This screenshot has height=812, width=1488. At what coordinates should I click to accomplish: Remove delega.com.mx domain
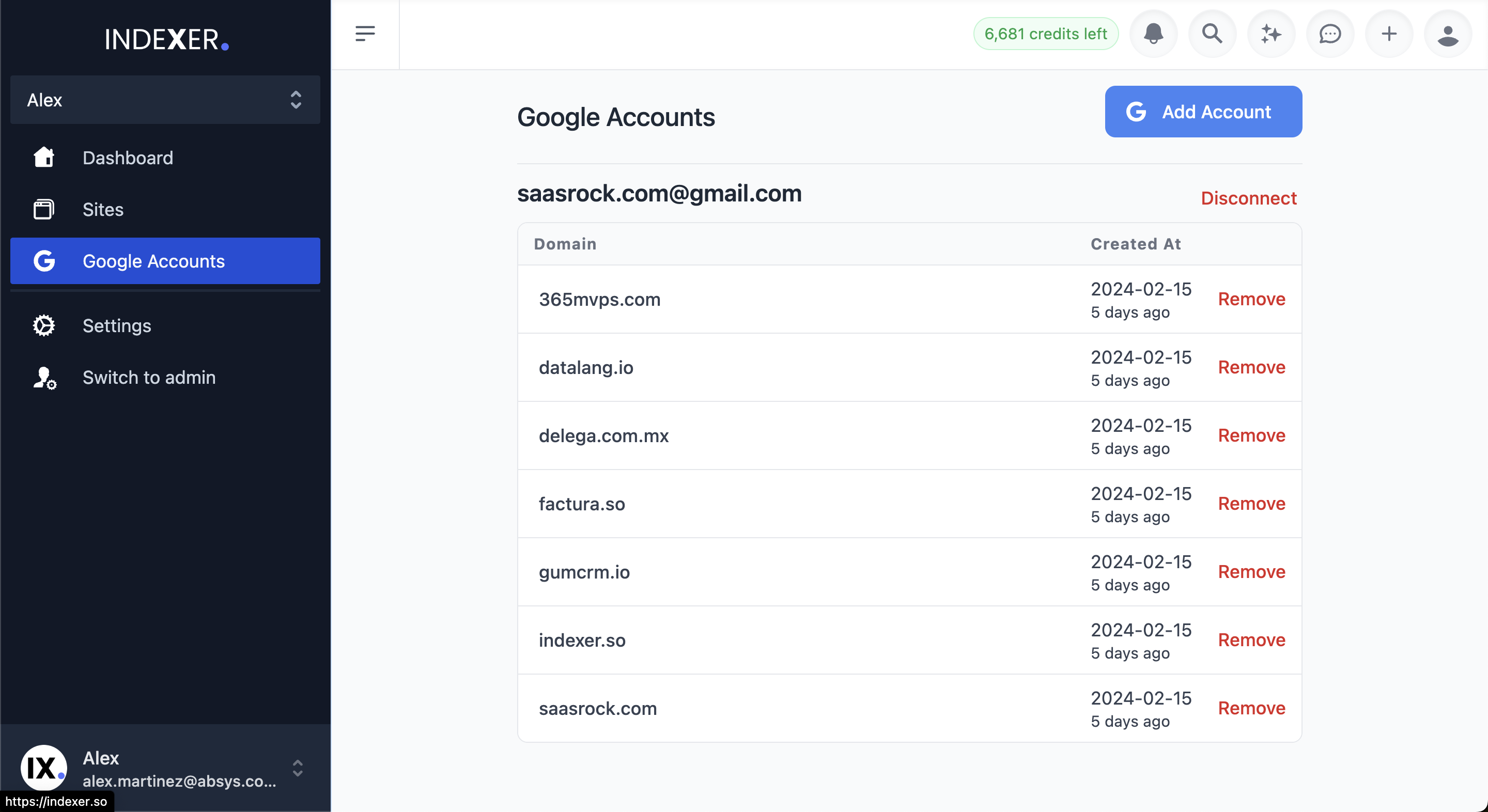click(x=1251, y=435)
